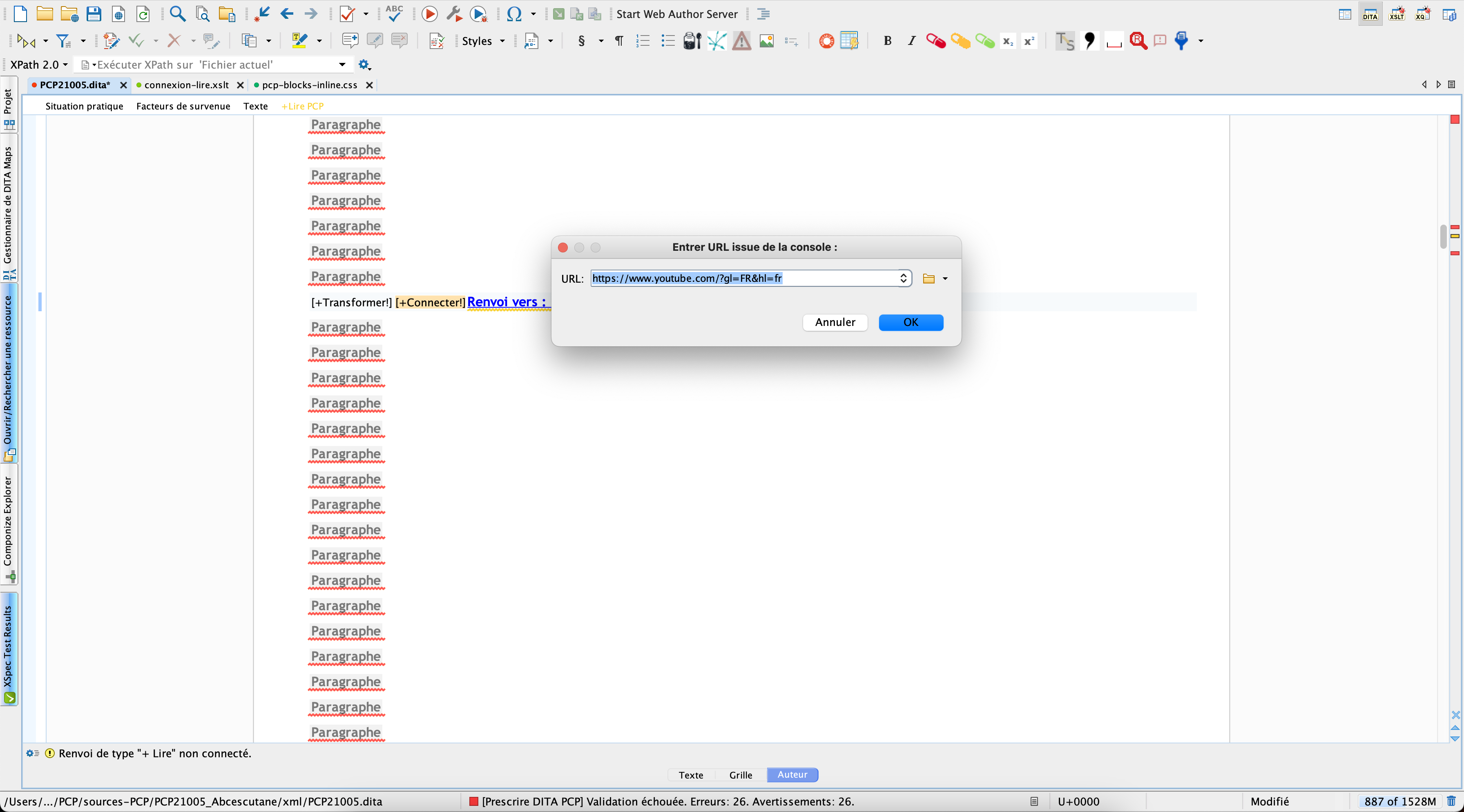Create a new document with the New icon
Screen dimensions: 1464x812
(20, 13)
